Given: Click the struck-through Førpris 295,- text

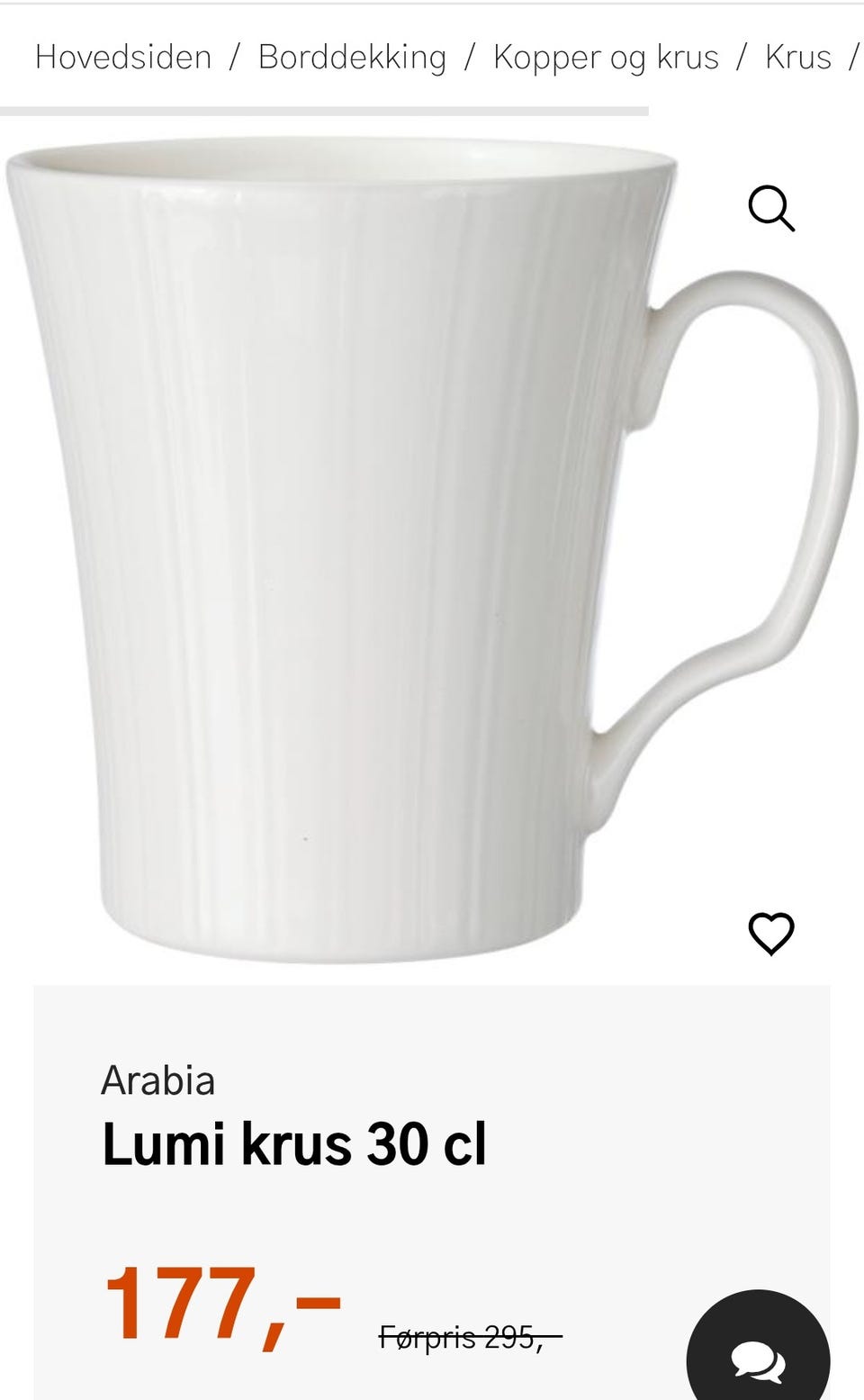Looking at the screenshot, I should point(471,1338).
